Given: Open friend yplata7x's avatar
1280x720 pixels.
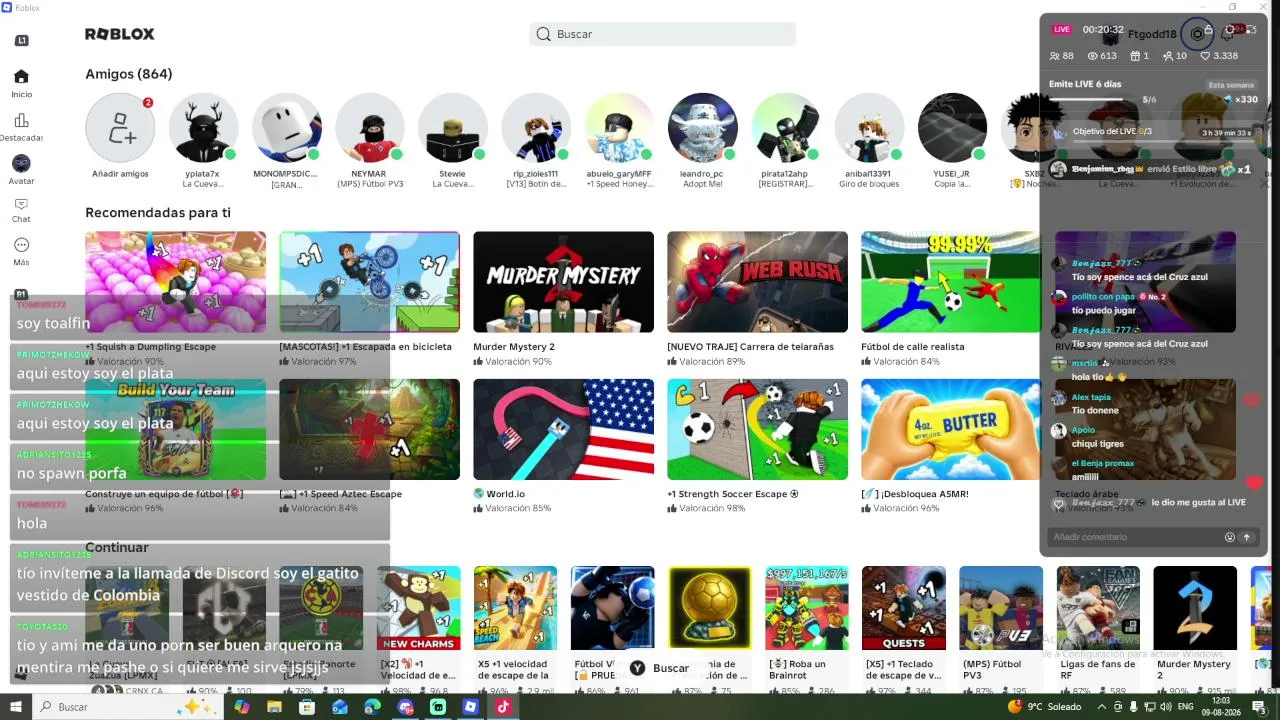Looking at the screenshot, I should pos(203,128).
